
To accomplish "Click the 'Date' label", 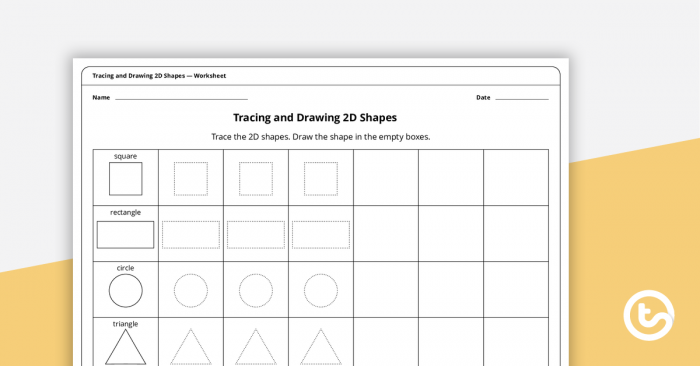I will [x=483, y=97].
